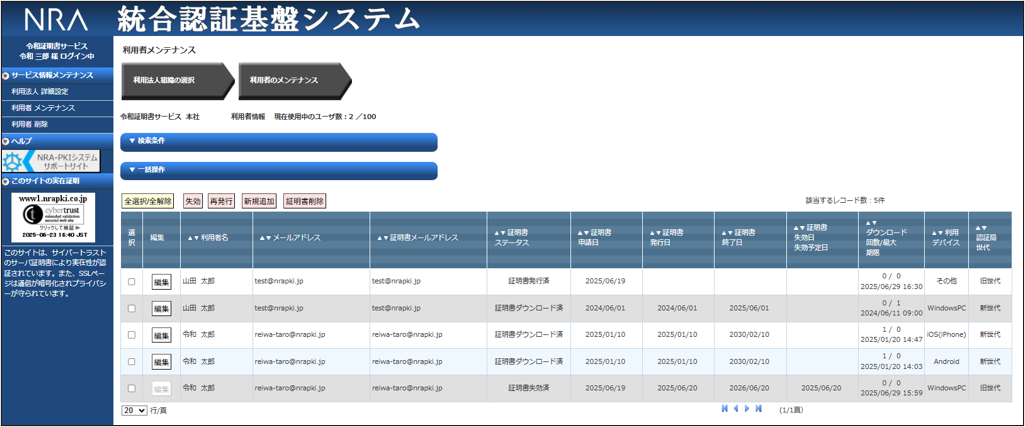Click the 証明書削除 button
The height and width of the screenshot is (427, 1025).
click(304, 201)
